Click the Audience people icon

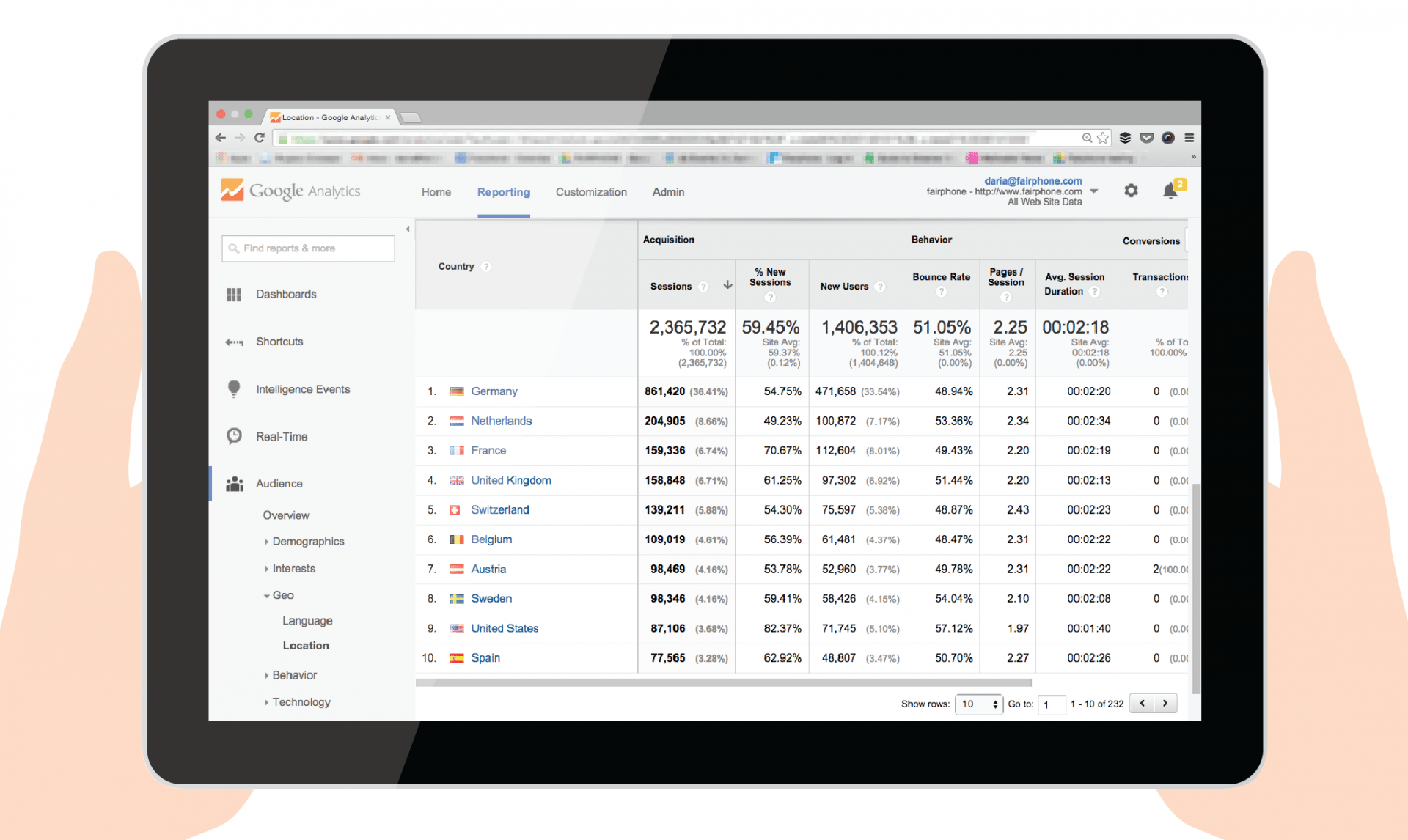[x=235, y=484]
